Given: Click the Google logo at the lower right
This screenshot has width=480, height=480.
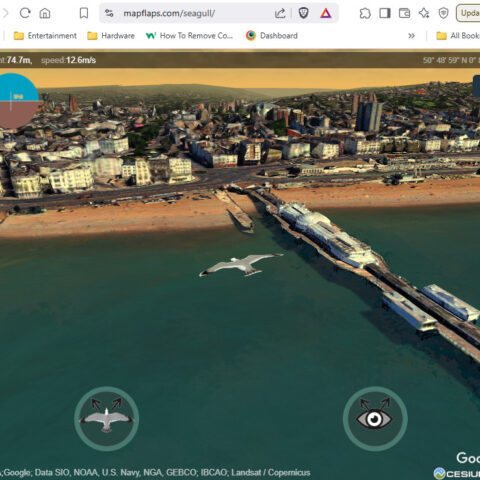Looking at the screenshot, I should coord(468,458).
